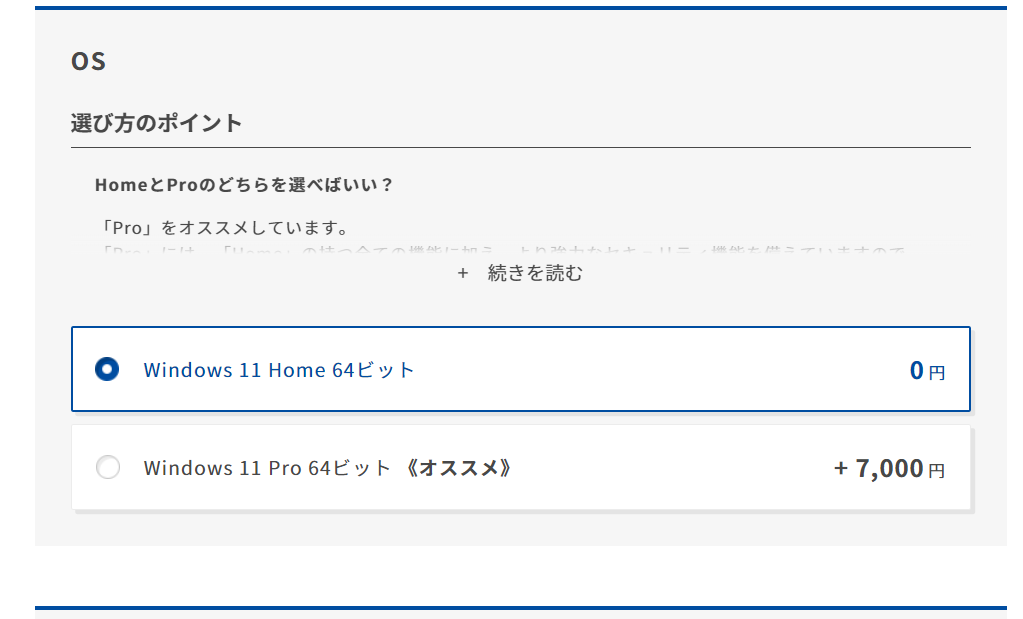
Task: Click the blue border above the OS section
Action: 520,8
